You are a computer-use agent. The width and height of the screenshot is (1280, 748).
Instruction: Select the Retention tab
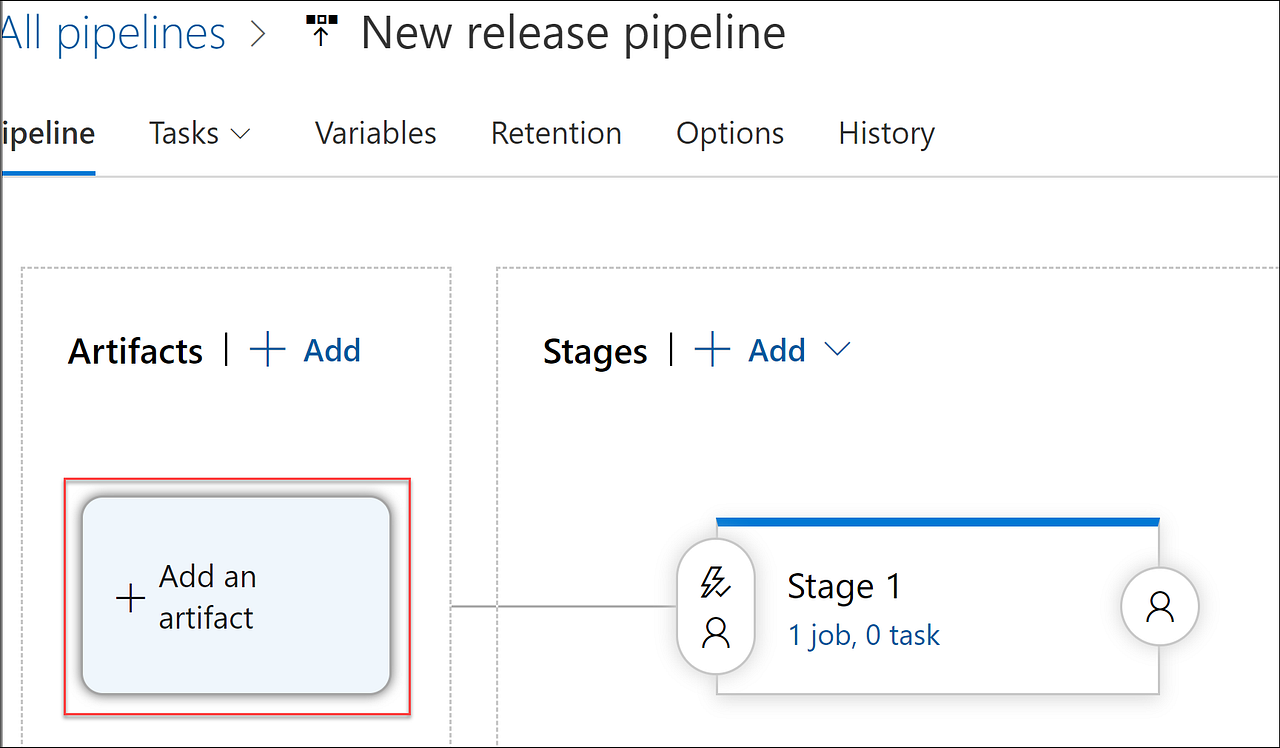pyautogui.click(x=556, y=134)
